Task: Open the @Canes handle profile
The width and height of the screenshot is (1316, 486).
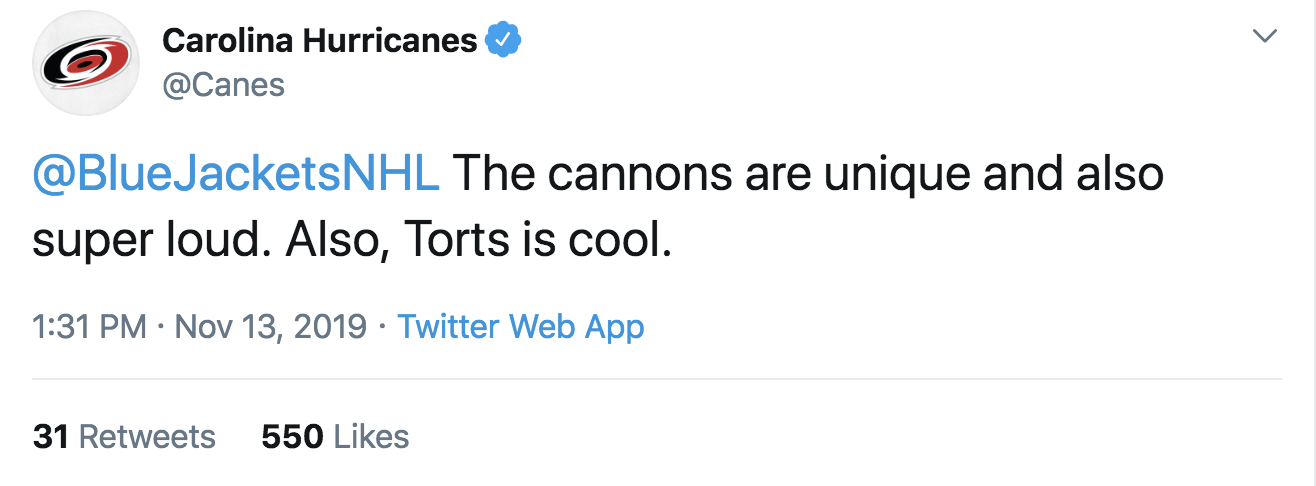Action: pos(223,85)
